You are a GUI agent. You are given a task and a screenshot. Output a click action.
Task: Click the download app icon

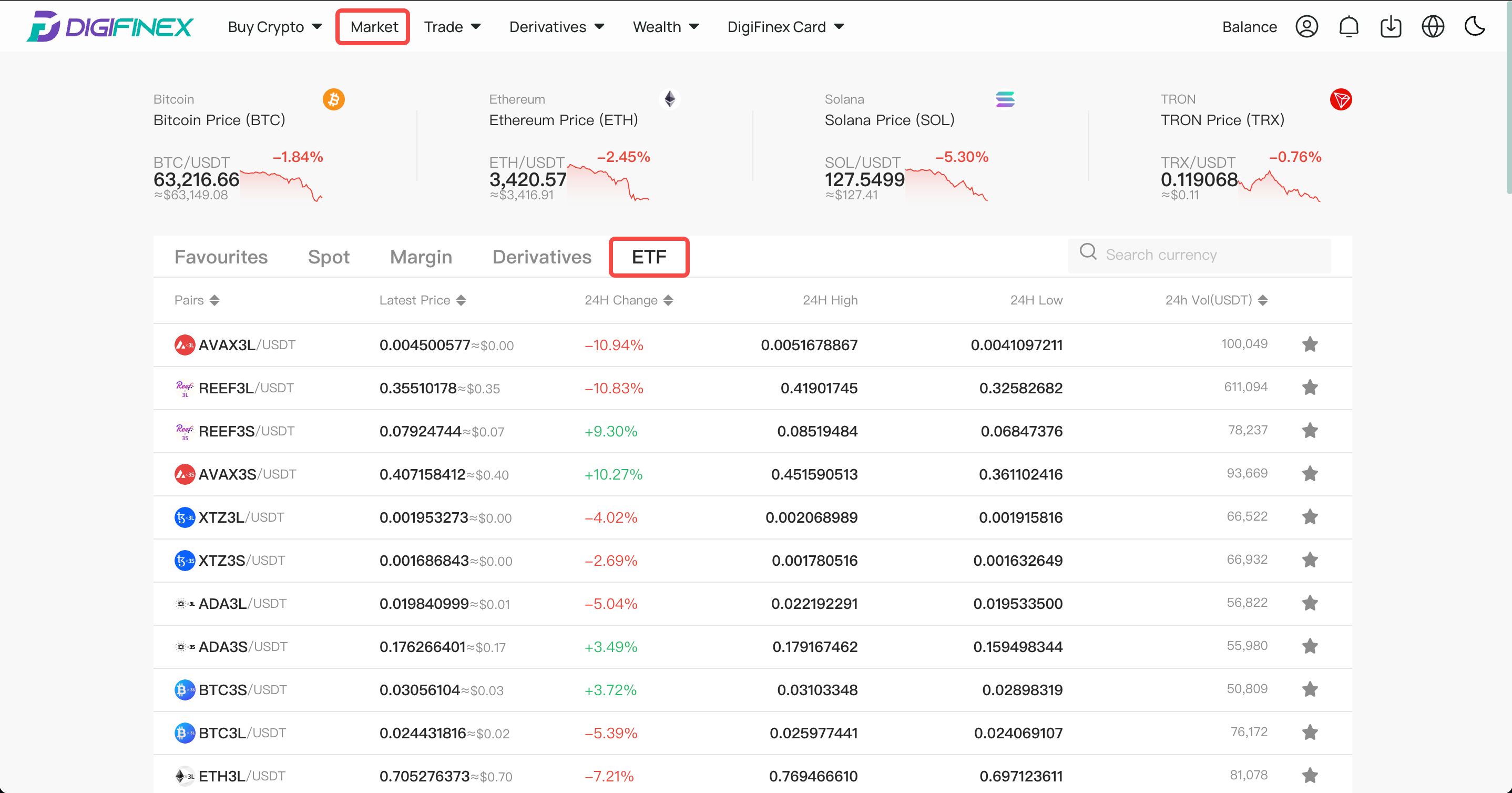click(x=1391, y=26)
